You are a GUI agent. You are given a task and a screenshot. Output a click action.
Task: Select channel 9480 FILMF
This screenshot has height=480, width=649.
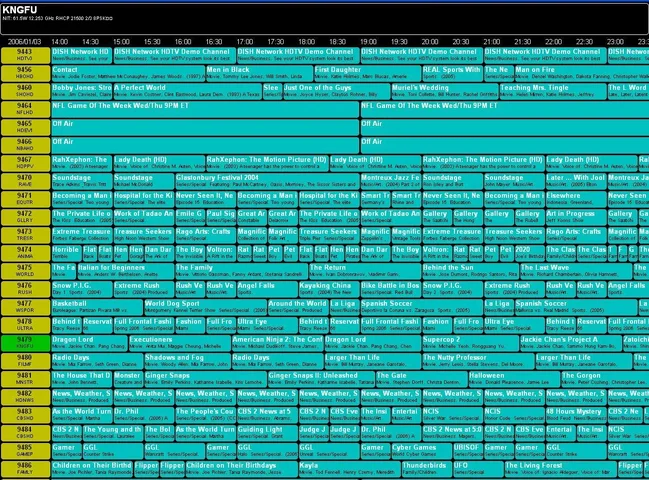[25, 361]
